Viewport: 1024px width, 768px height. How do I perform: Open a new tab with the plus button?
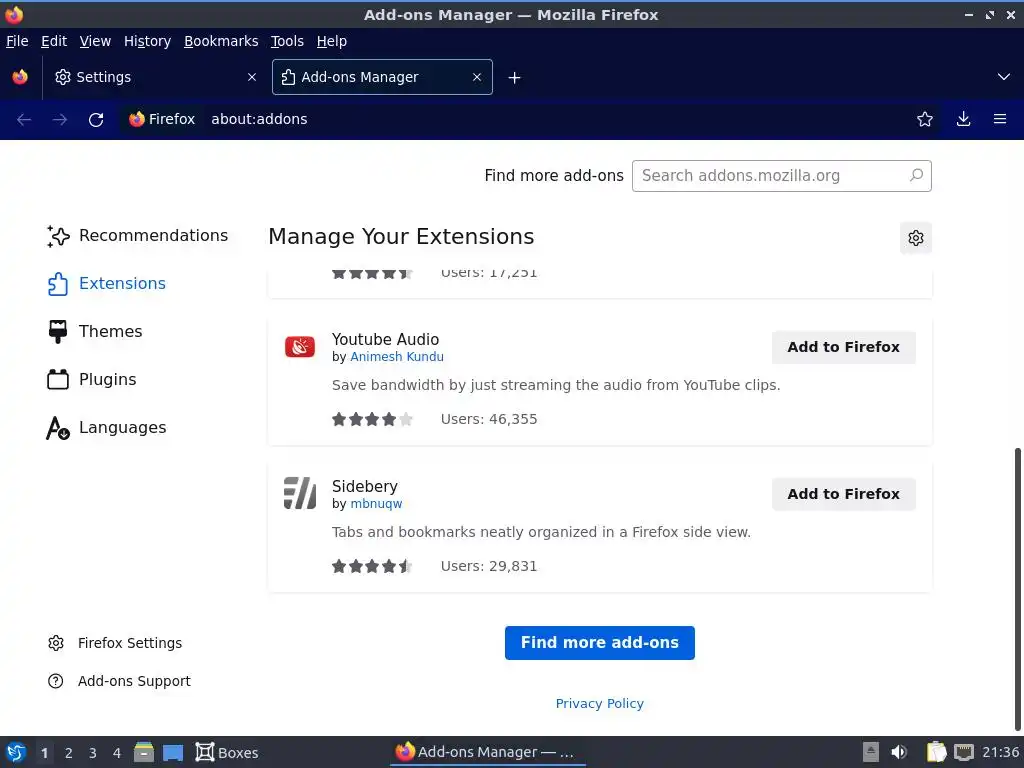point(515,78)
